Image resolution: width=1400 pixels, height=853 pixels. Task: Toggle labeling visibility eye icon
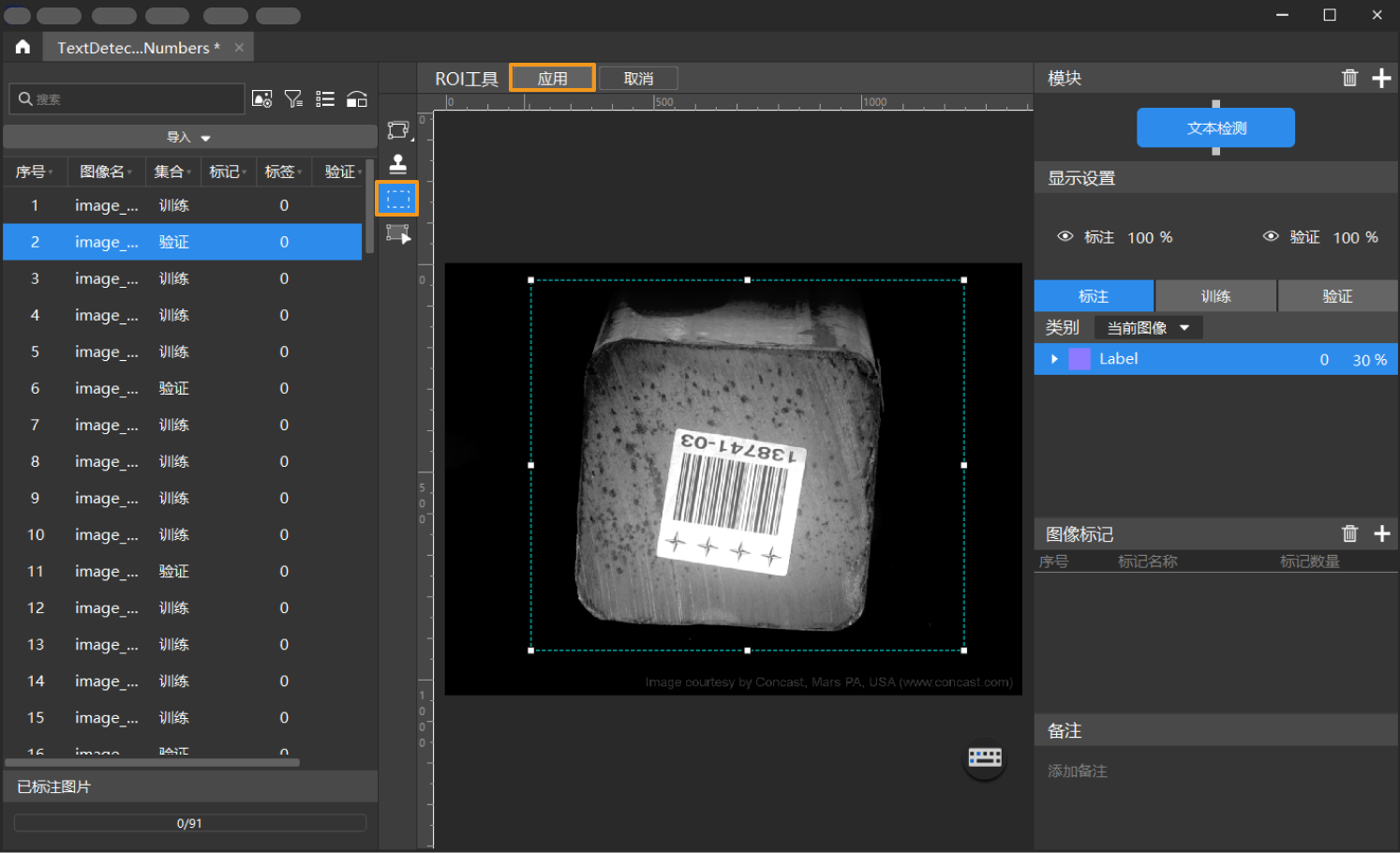[1065, 236]
